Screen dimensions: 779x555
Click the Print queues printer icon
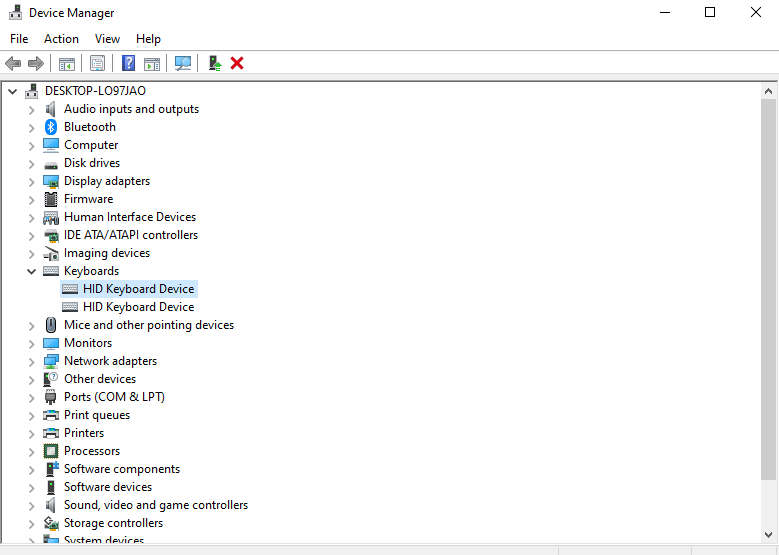click(51, 415)
